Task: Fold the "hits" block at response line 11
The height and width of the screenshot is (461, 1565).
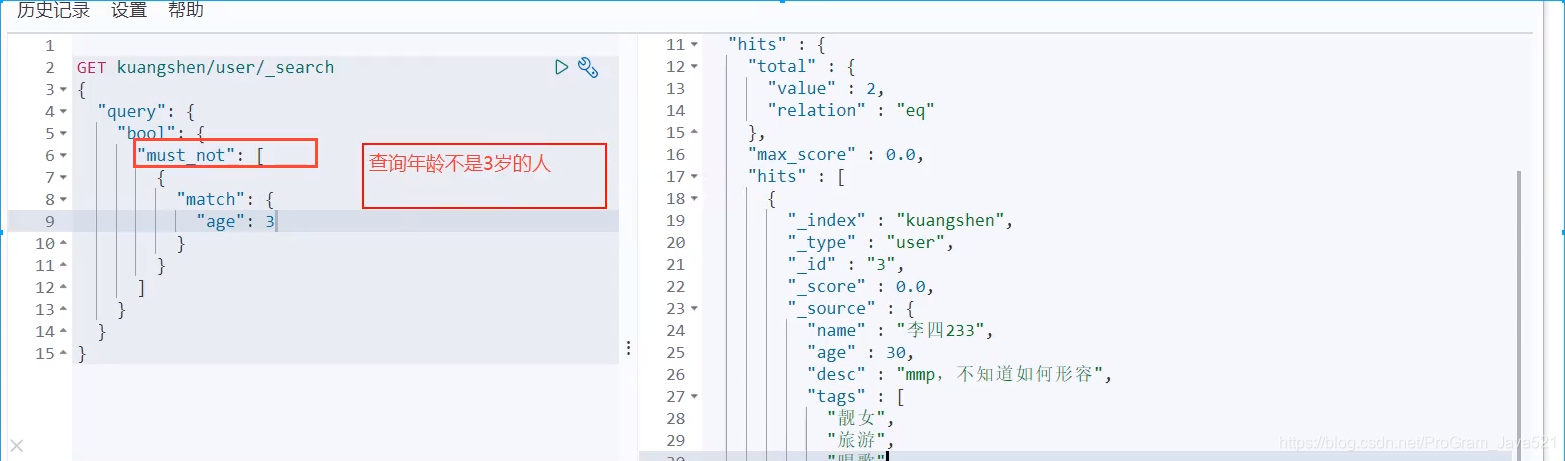Action: coord(695,45)
